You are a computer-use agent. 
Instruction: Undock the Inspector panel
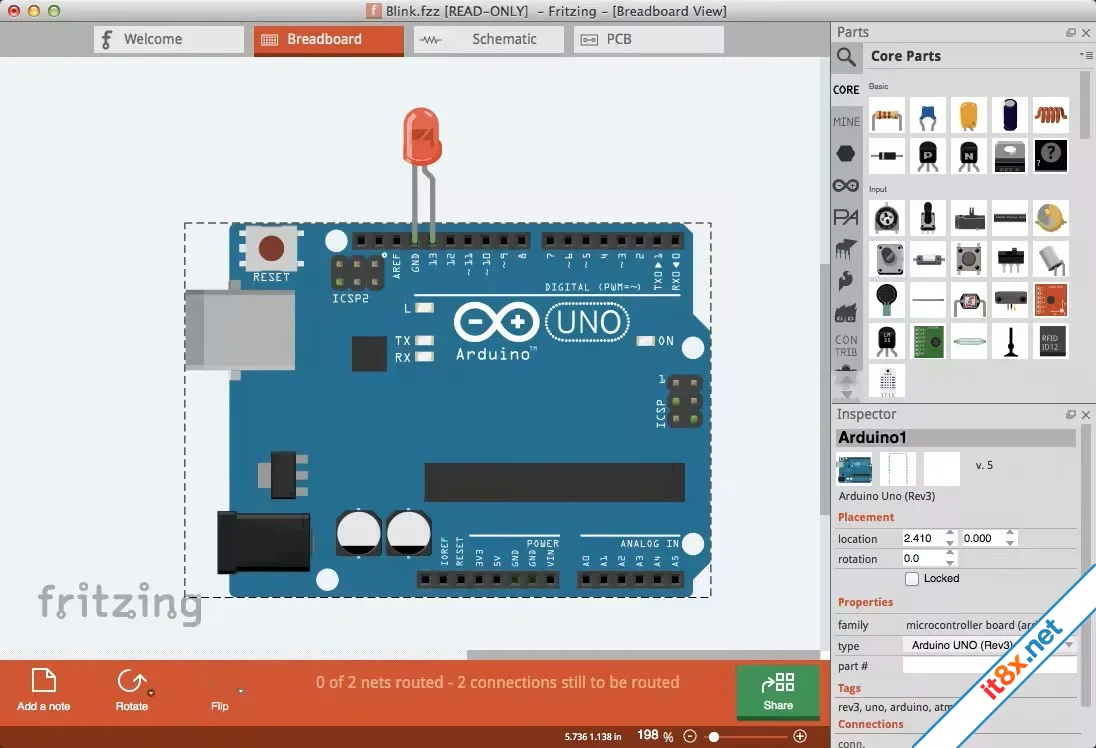click(1070, 415)
